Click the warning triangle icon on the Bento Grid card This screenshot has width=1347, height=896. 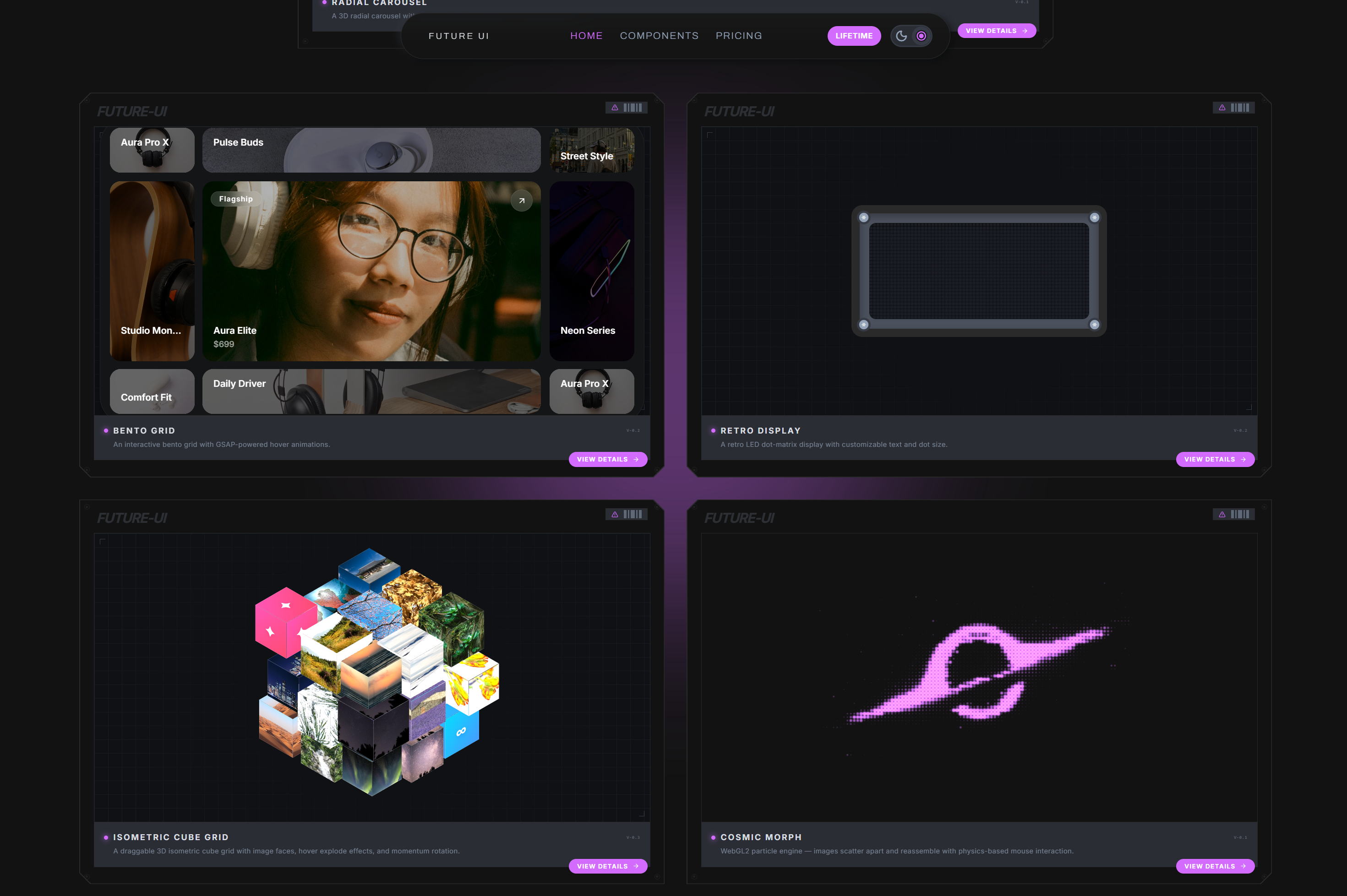(x=614, y=108)
